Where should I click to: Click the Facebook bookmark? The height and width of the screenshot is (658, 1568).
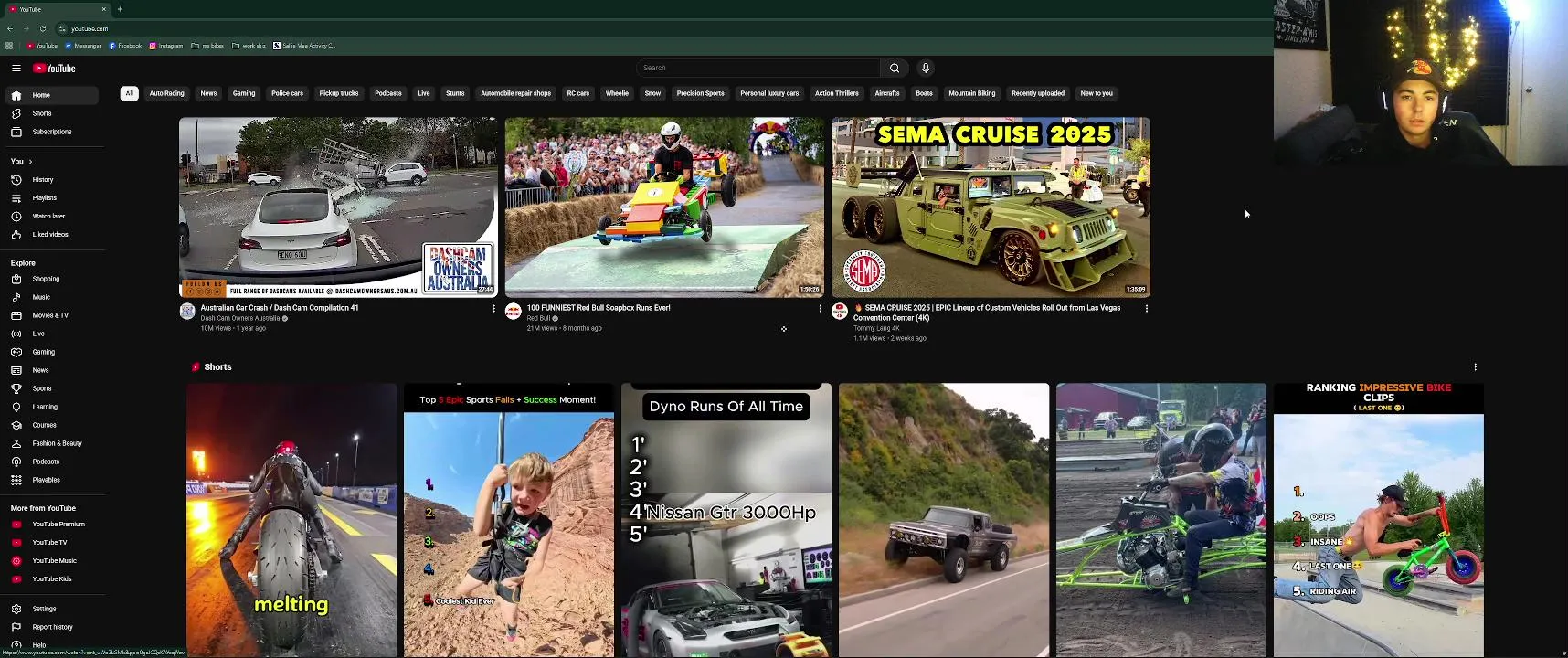point(125,46)
